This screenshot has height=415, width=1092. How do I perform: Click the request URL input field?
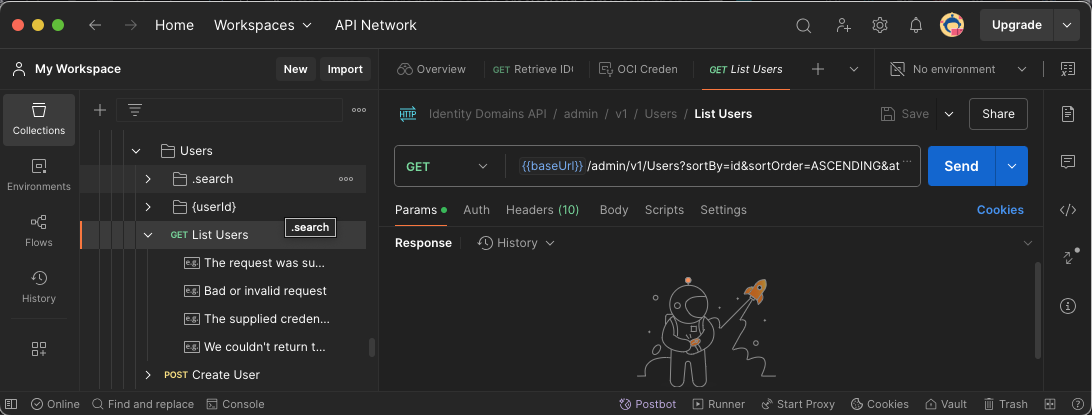(x=712, y=166)
